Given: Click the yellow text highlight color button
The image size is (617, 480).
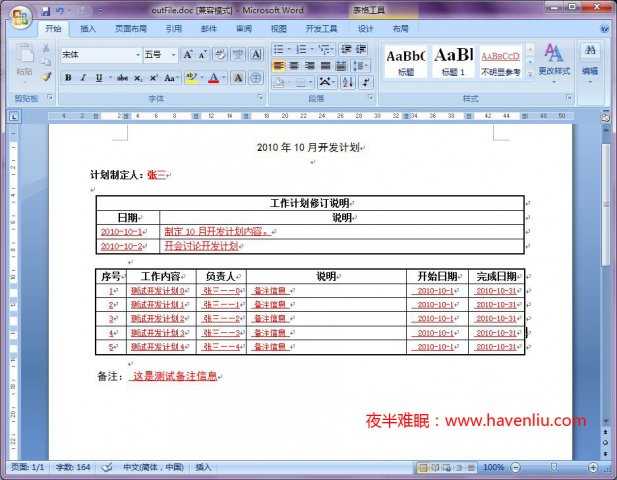Looking at the screenshot, I should click(191, 78).
